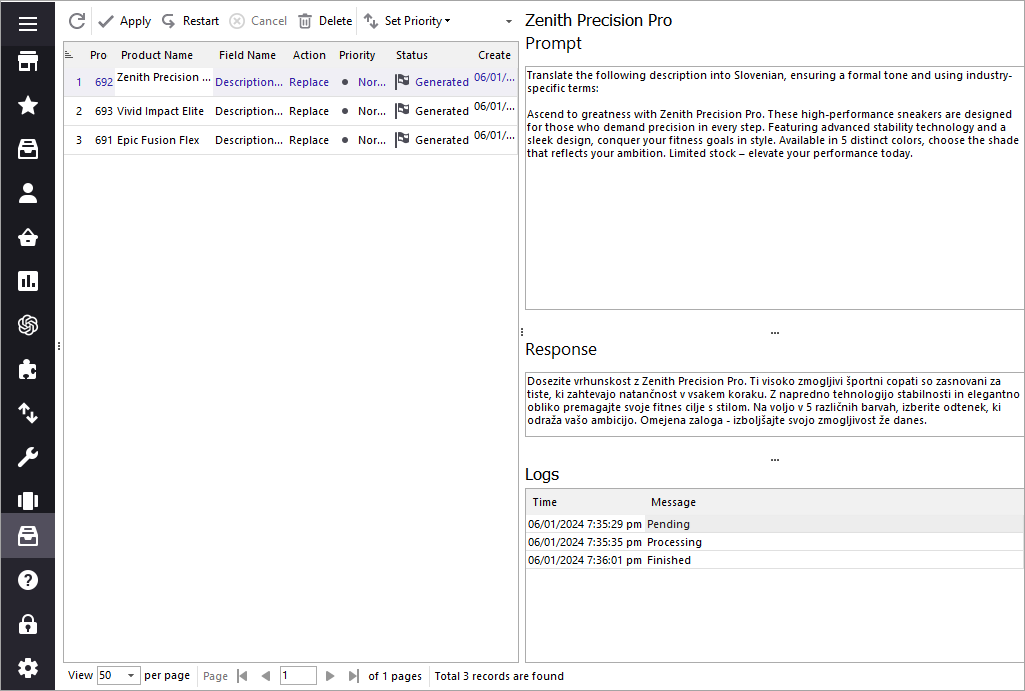The width and height of the screenshot is (1025, 691).
Task: Click product ID 693 cell
Action: tap(103, 111)
